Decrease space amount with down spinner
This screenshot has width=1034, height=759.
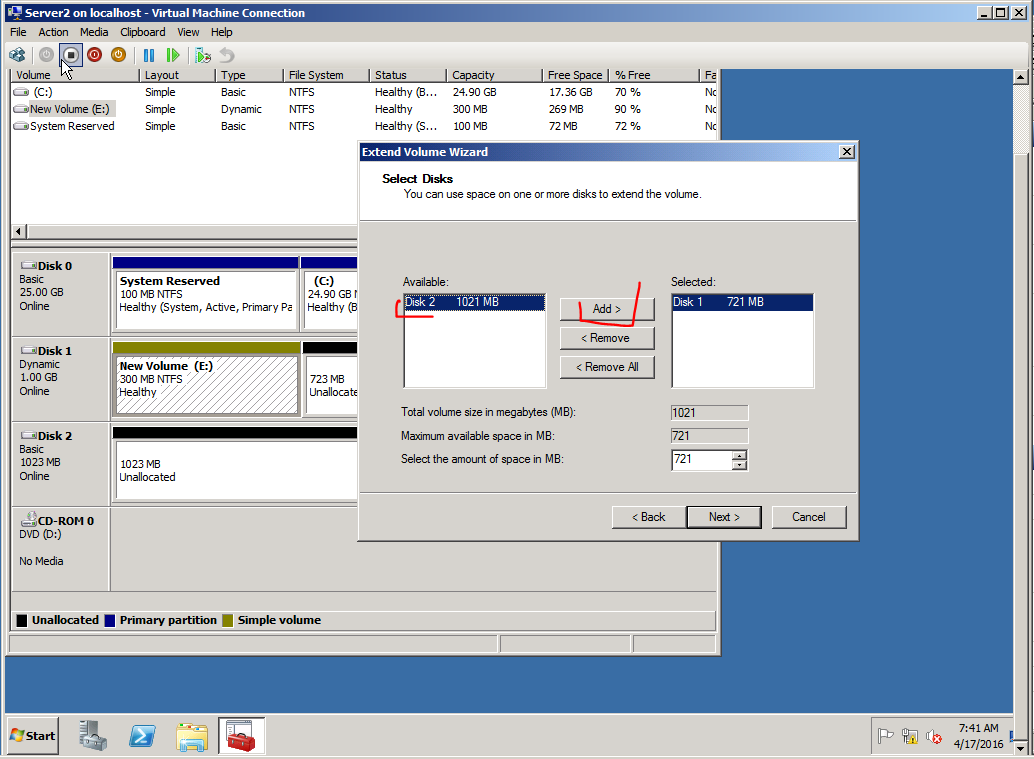point(740,465)
